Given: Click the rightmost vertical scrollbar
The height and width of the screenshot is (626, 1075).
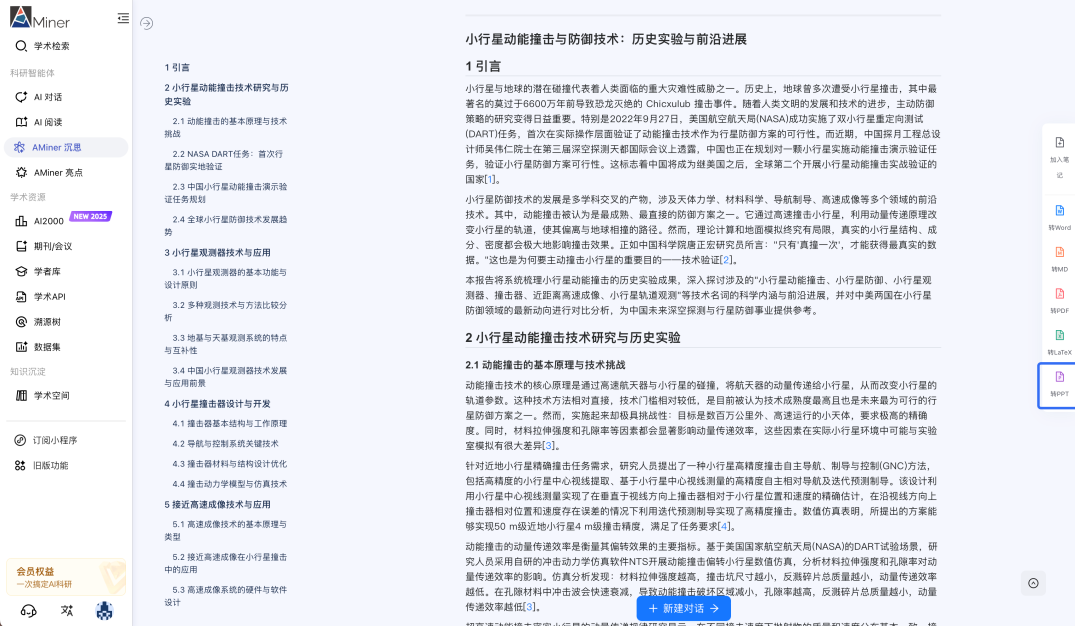Looking at the screenshot, I should (1072, 300).
